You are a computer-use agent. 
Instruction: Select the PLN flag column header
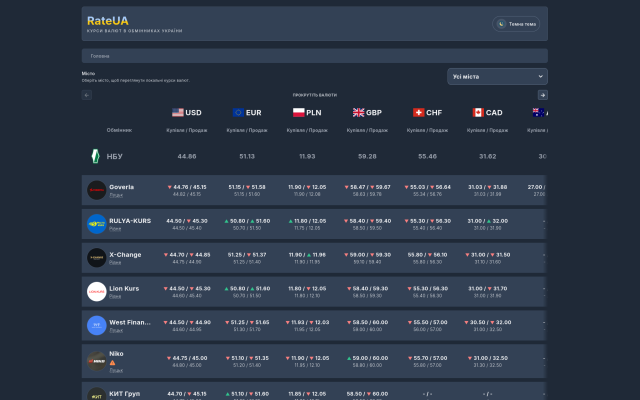(307, 113)
